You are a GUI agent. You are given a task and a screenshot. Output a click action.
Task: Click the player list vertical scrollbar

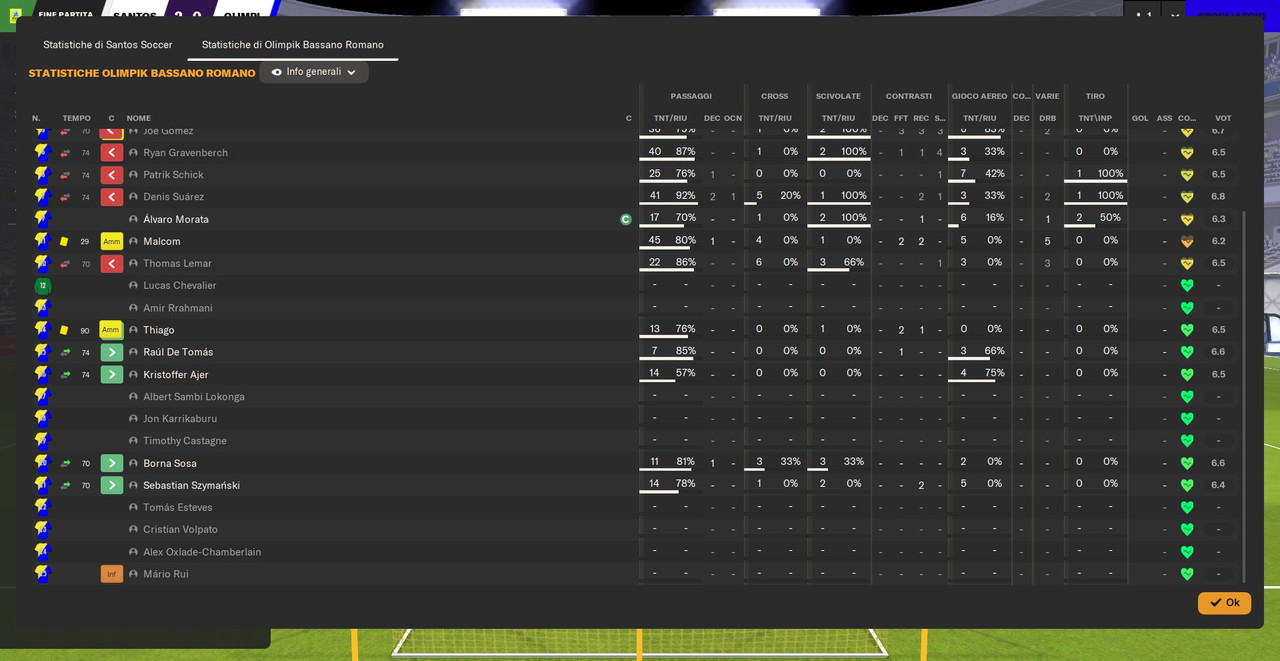(1244, 395)
